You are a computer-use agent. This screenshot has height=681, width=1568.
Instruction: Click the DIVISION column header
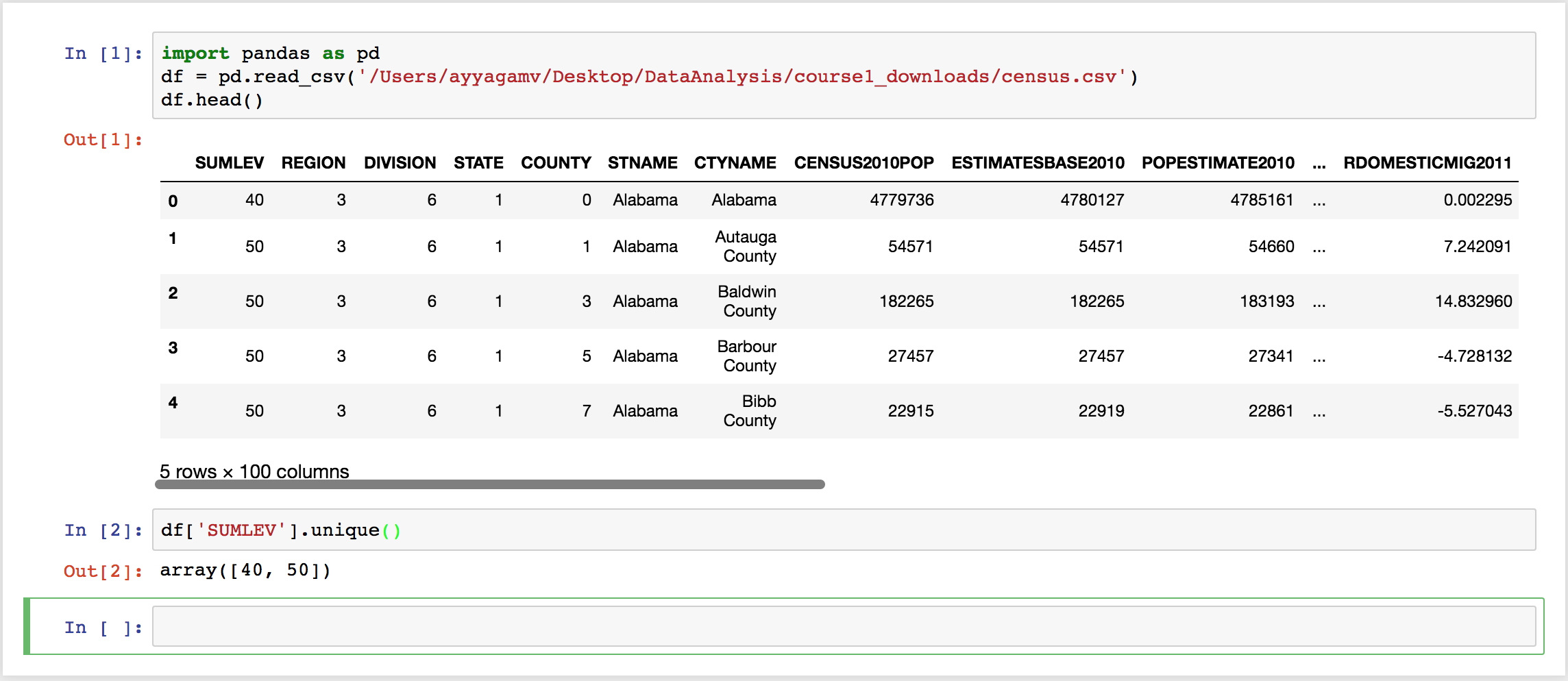[400, 162]
